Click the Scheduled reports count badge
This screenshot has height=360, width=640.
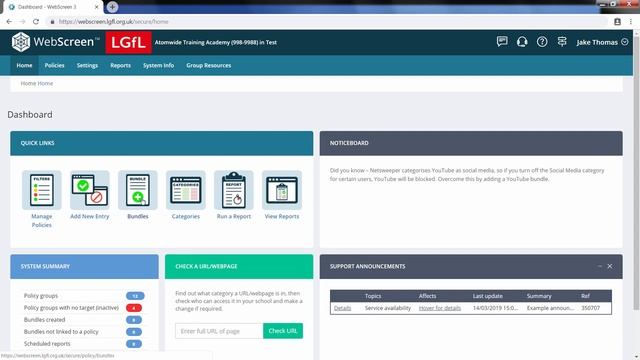pos(134,344)
